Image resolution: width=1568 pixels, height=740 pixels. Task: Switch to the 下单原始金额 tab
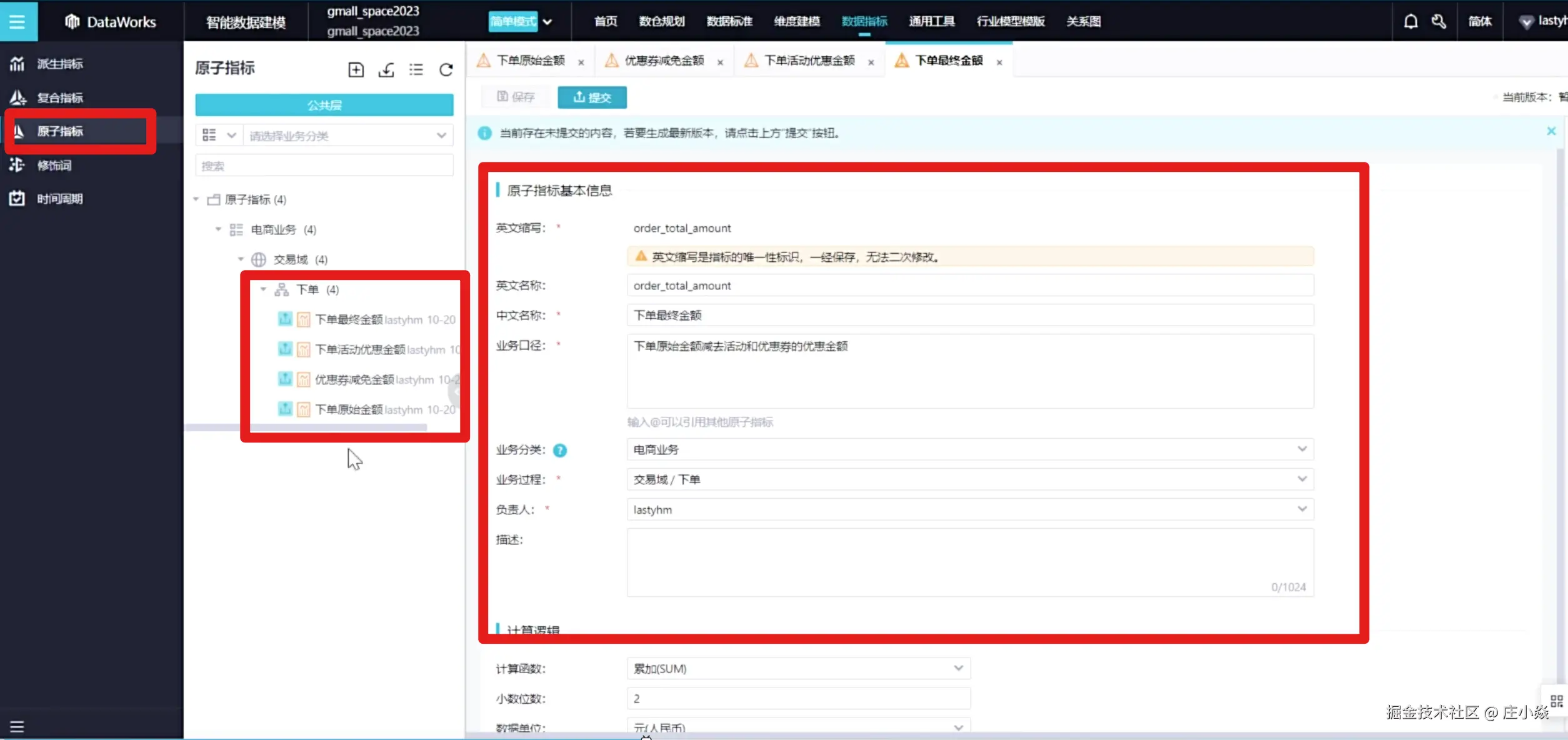pyautogui.click(x=530, y=61)
